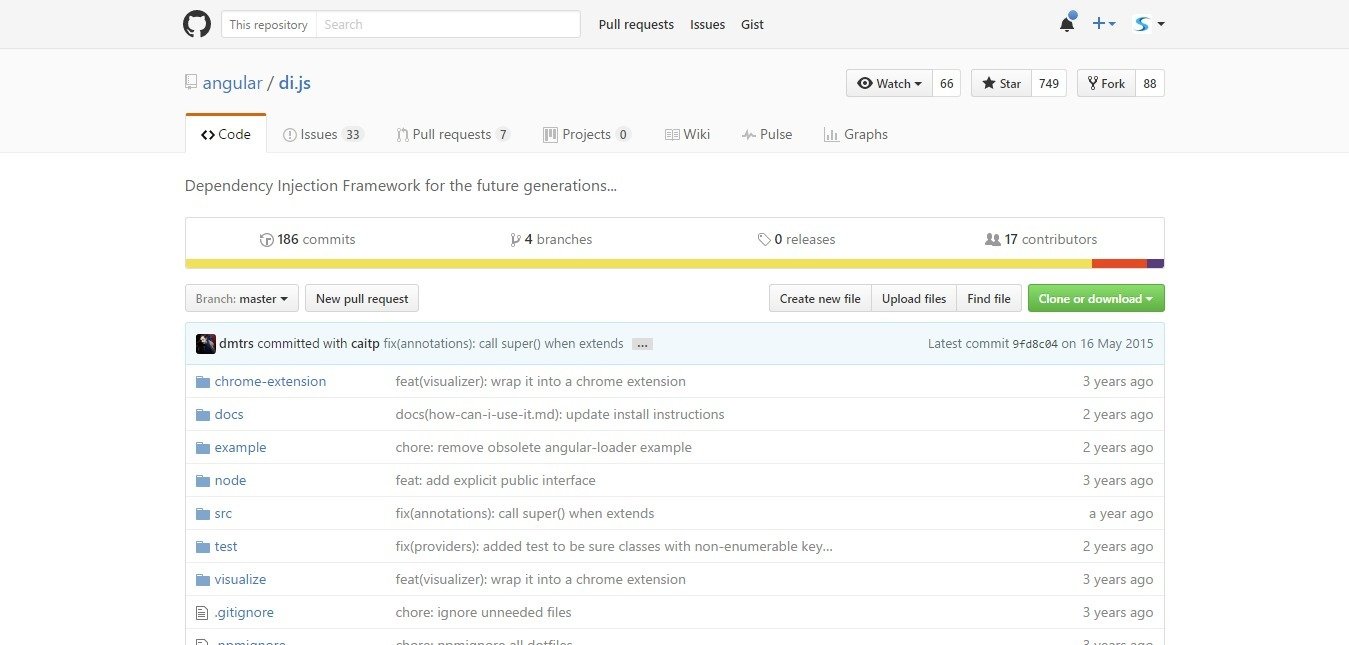Image resolution: width=1349 pixels, height=645 pixels.
Task: Open the .gitignore file name link
Action: click(x=244, y=613)
